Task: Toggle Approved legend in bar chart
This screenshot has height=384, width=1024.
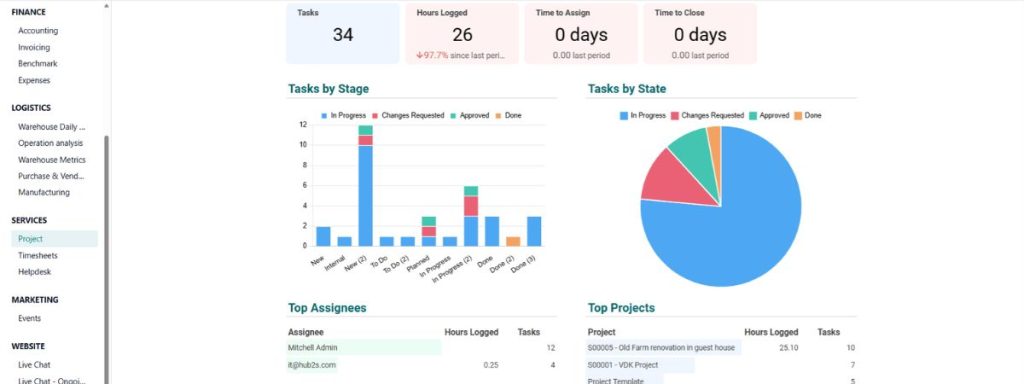Action: [470, 115]
